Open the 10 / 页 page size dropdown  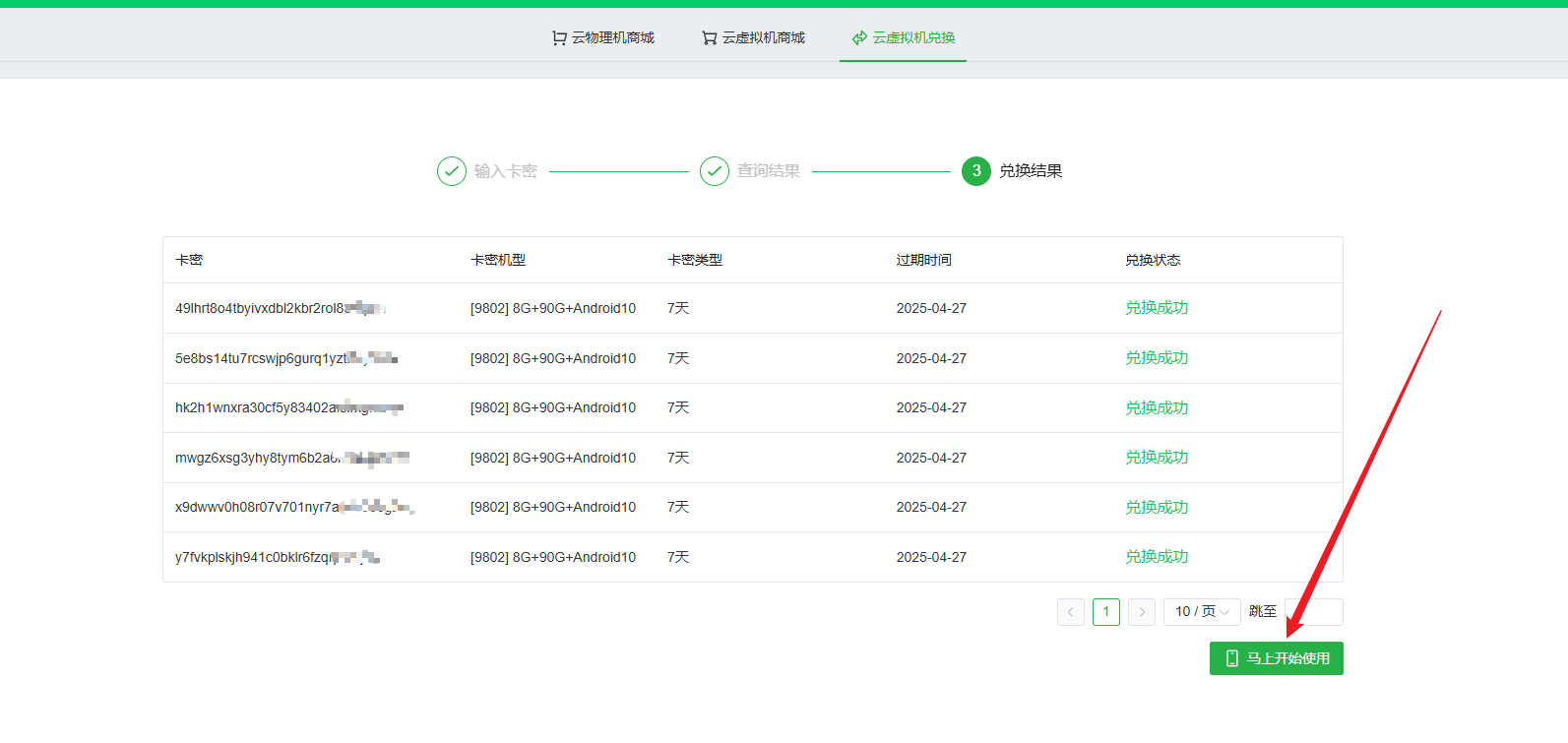(1202, 612)
